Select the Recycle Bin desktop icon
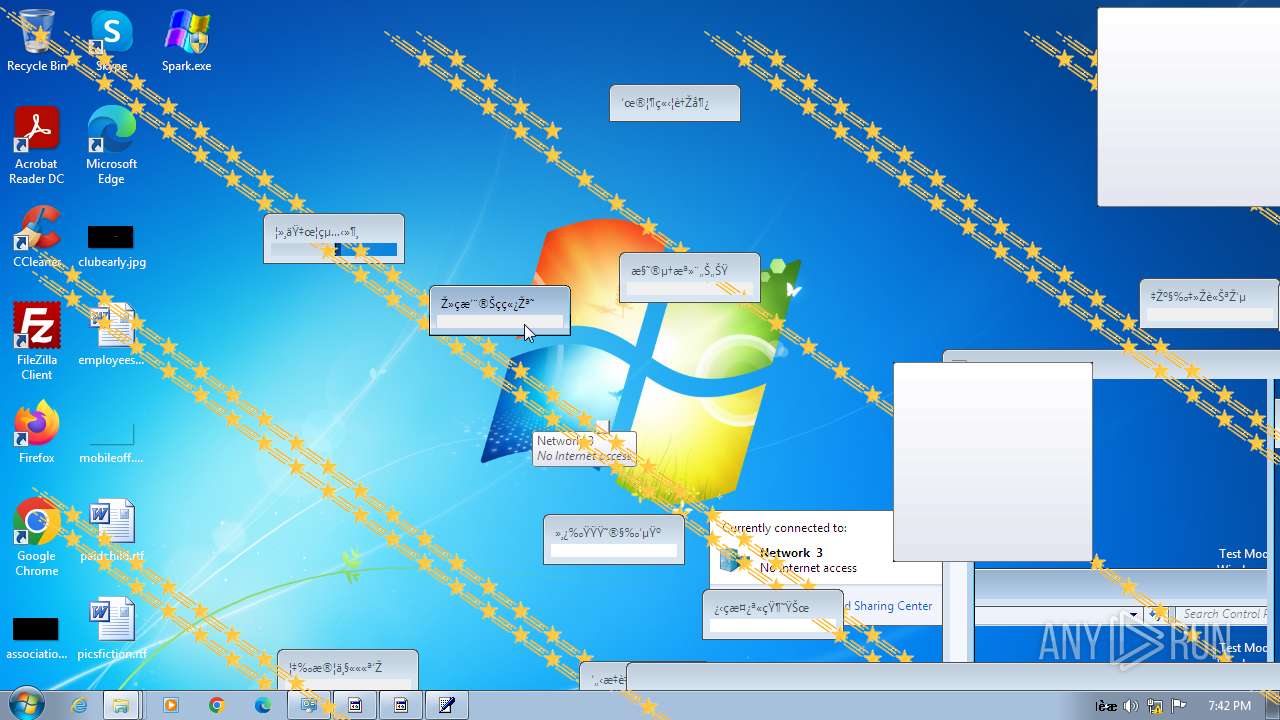The image size is (1280, 720). [x=37, y=40]
